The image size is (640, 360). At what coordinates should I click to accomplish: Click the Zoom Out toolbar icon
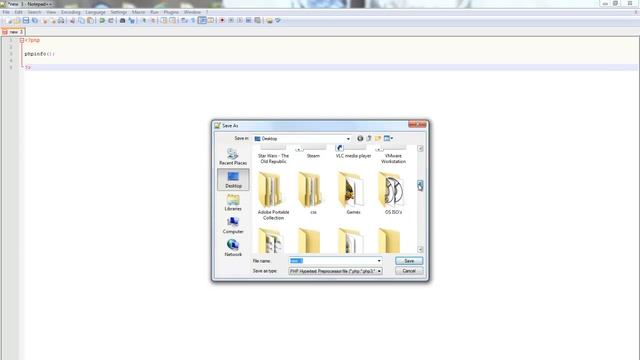(153, 20)
